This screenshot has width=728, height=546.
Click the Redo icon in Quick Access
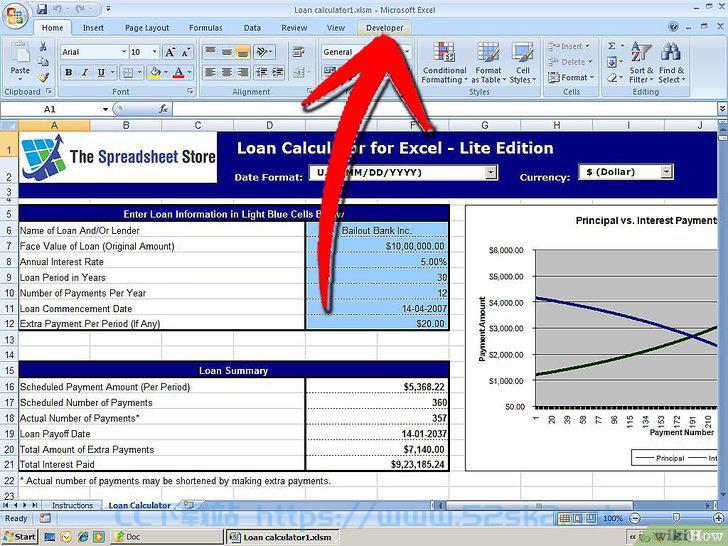pyautogui.click(x=79, y=8)
